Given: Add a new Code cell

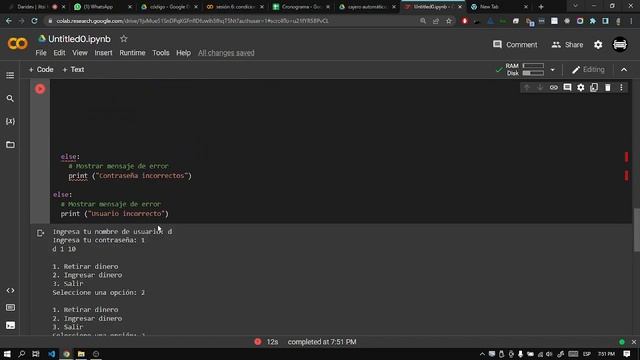Looking at the screenshot, I should [41, 70].
